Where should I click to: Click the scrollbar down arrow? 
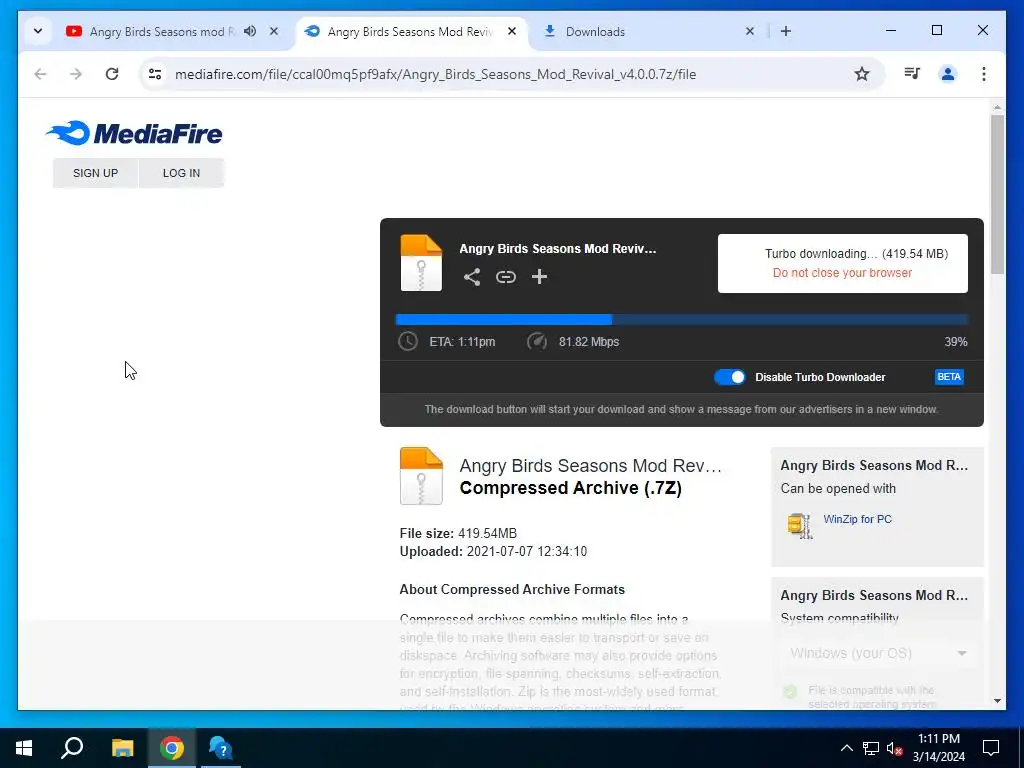997,701
